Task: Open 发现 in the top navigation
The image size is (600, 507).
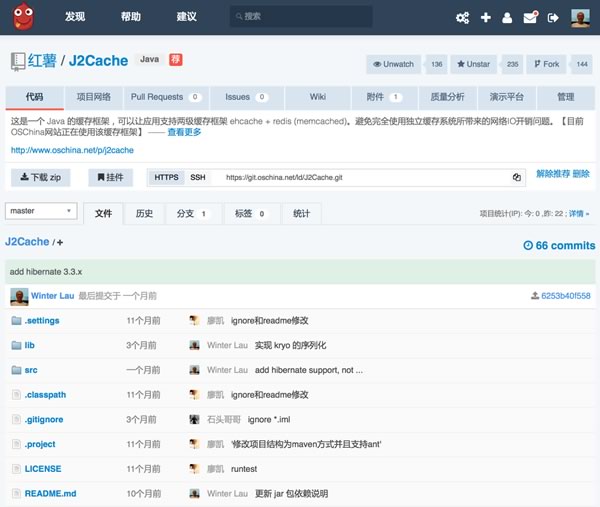Action: click(75, 17)
